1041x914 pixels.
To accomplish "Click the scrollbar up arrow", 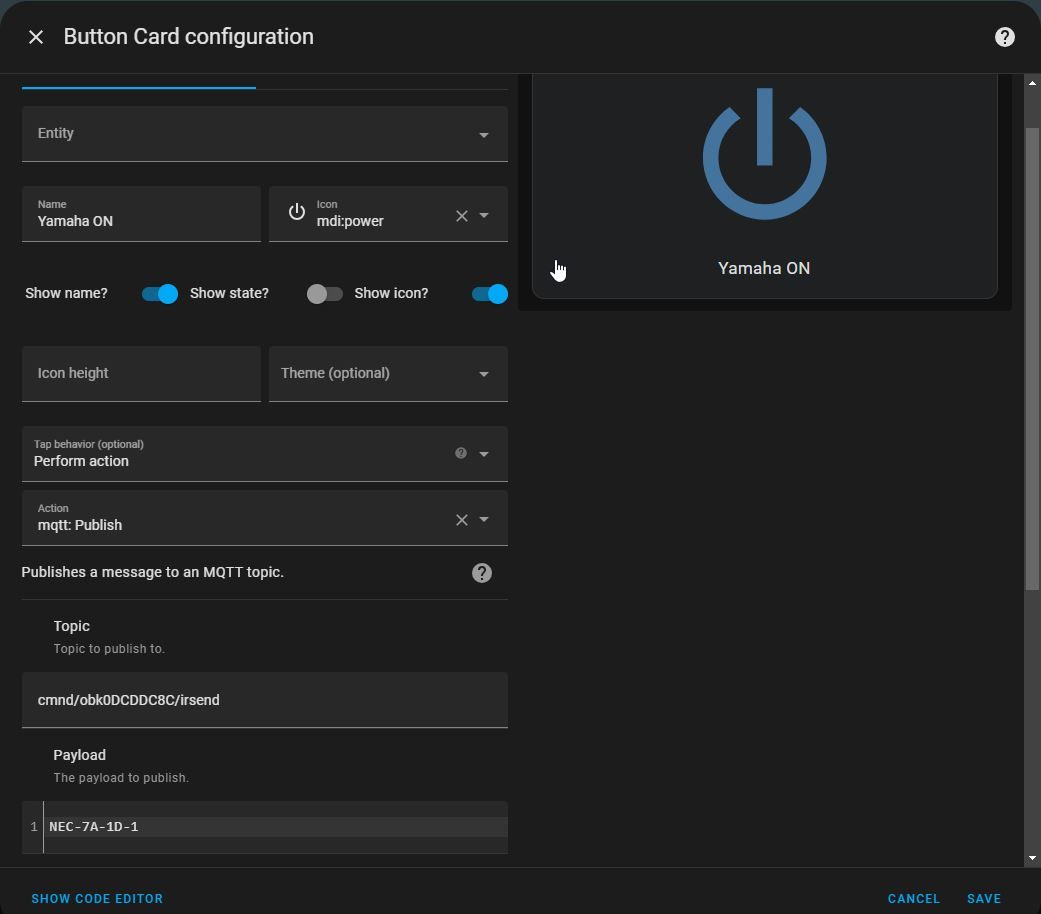I will pos(1032,83).
